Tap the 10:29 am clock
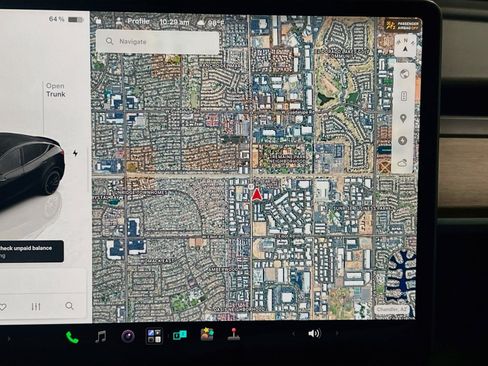 click(x=174, y=22)
